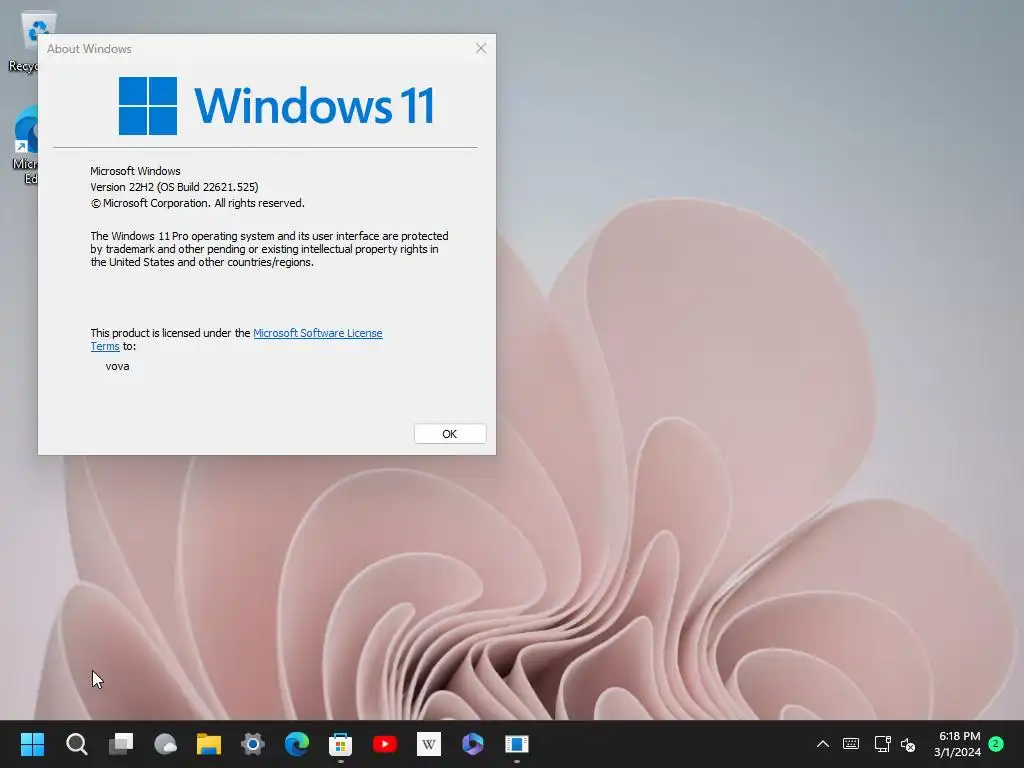Click the Windows 11 logo in dialog
The width and height of the screenshot is (1024, 768).
[x=276, y=105]
